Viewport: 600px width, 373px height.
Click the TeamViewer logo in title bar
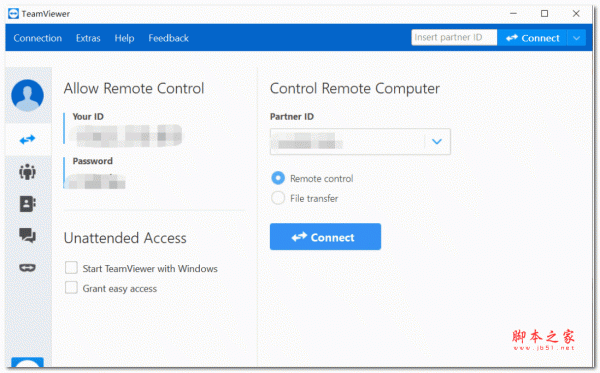(13, 14)
